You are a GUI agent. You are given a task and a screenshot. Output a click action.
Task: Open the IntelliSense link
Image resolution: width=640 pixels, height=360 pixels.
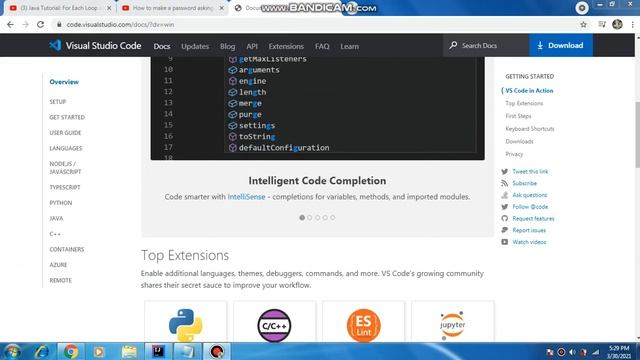(246, 197)
